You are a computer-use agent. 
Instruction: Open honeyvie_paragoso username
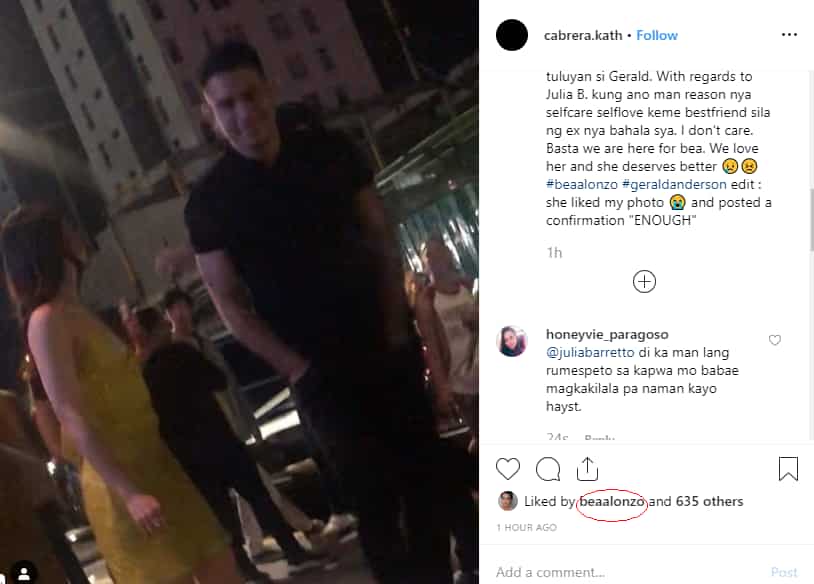click(x=607, y=334)
